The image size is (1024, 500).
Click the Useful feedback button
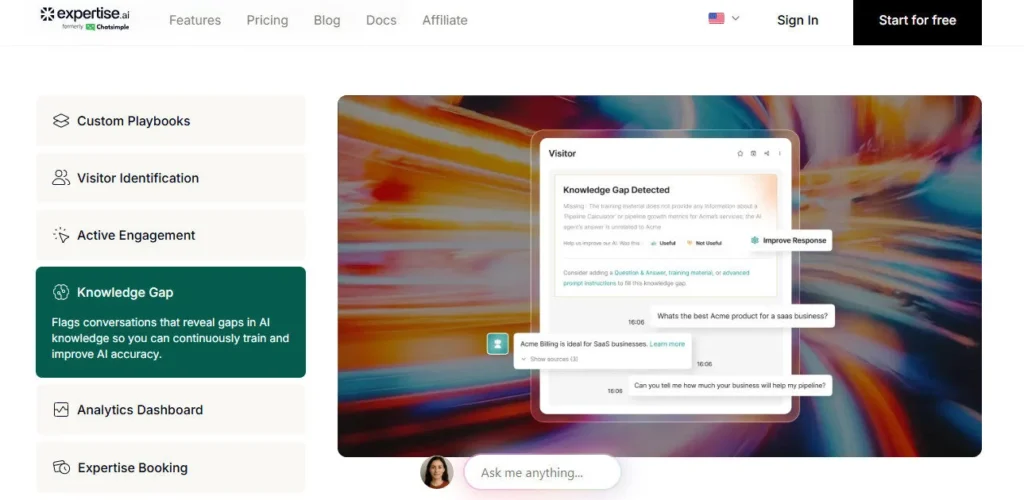point(663,243)
